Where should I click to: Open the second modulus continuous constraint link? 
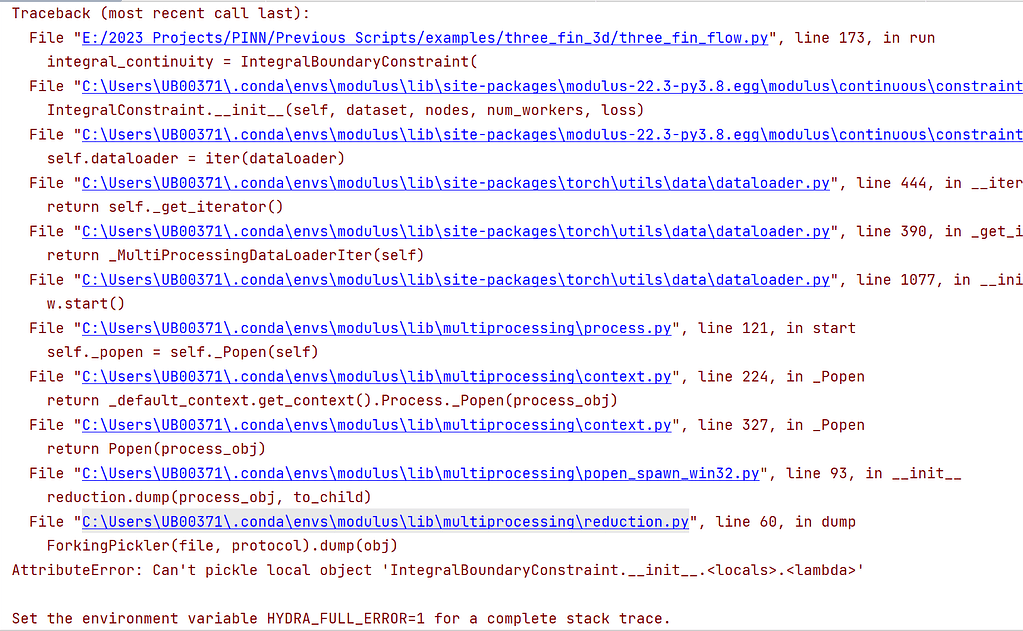pos(550,134)
